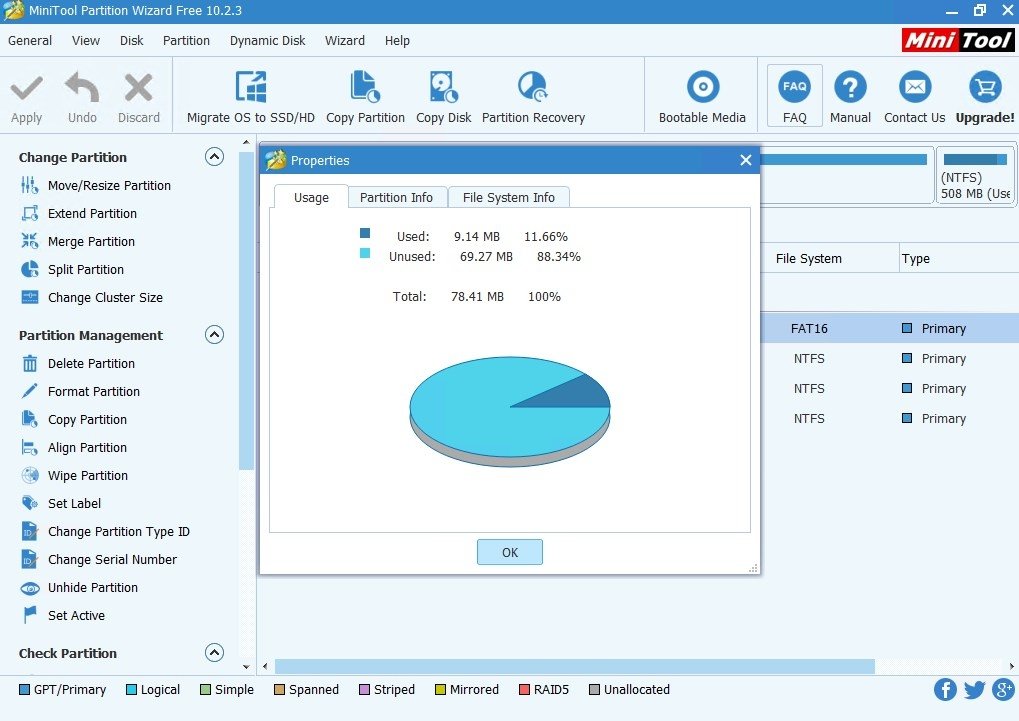
Task: Click OK in Properties dialog
Action: pyautogui.click(x=510, y=552)
